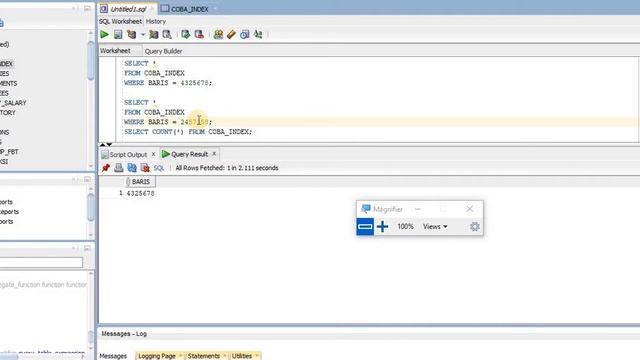Click the "SELECT COUNT(*) FROM COBA_INDEX;" line
The width and height of the screenshot is (640, 360).
point(188,132)
